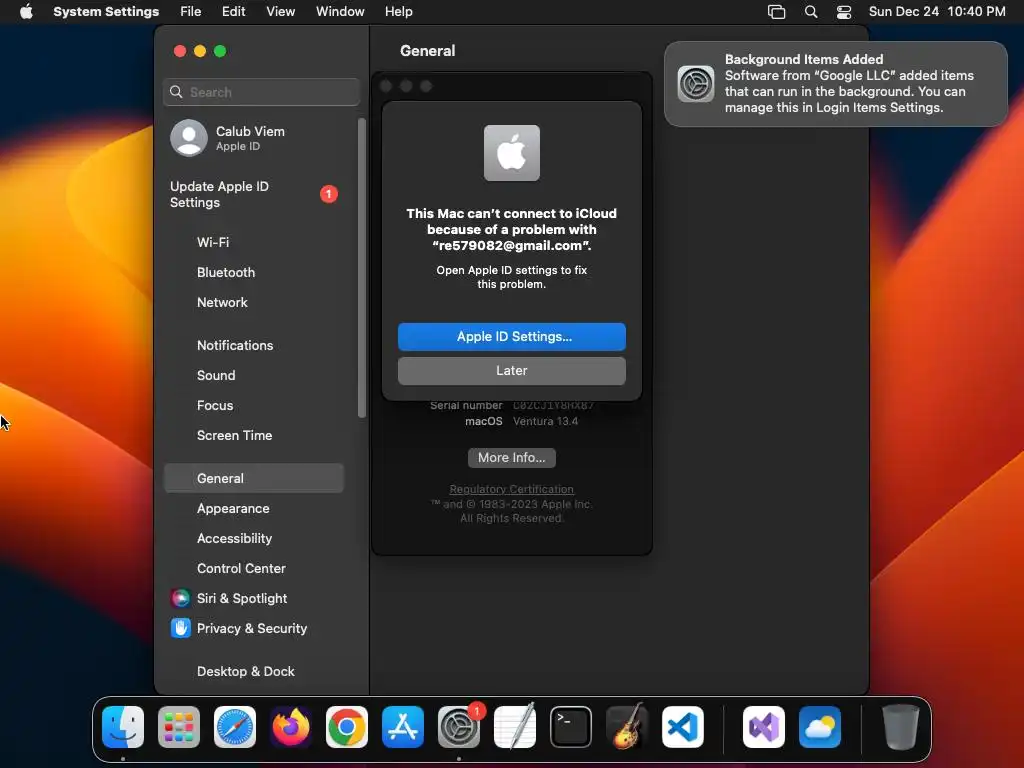Select Screen Time in the sidebar

click(x=253, y=436)
